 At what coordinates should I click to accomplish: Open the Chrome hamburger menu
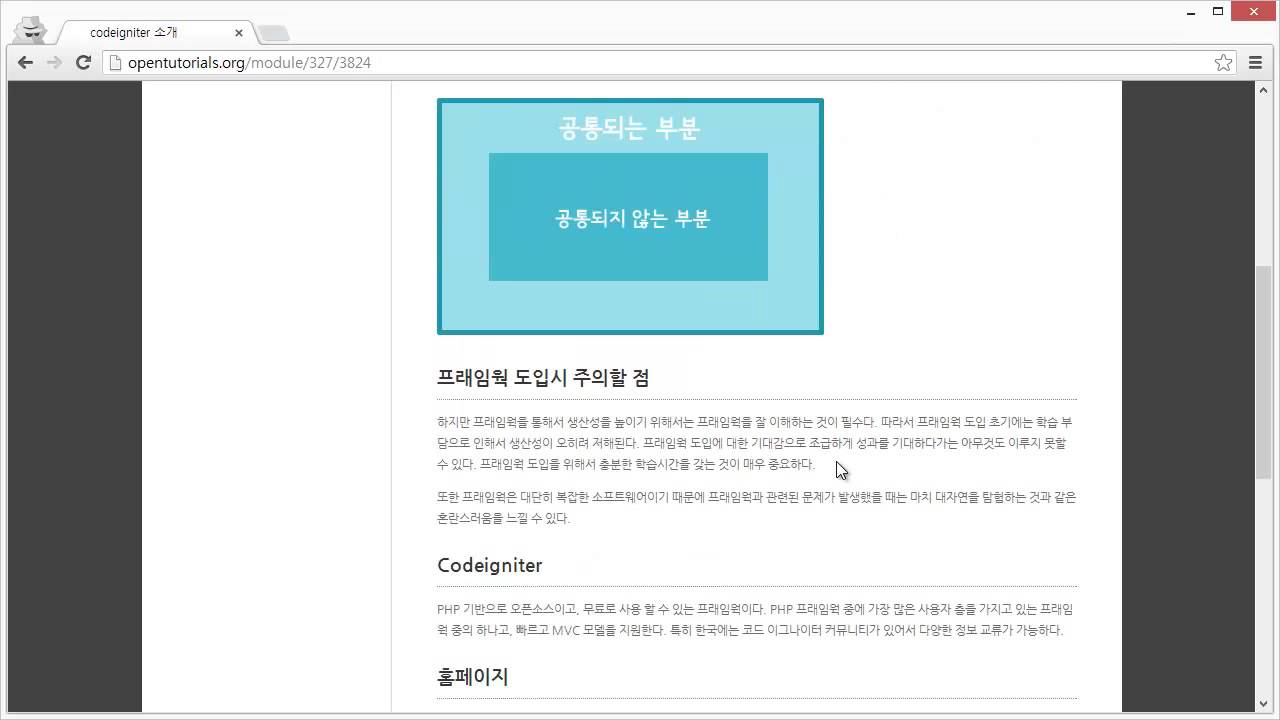[x=1256, y=62]
